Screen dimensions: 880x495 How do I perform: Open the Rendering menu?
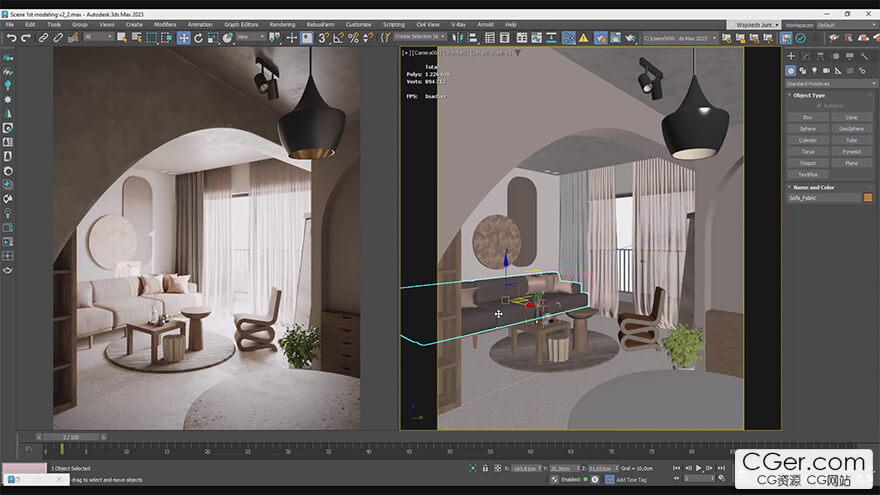(282, 24)
